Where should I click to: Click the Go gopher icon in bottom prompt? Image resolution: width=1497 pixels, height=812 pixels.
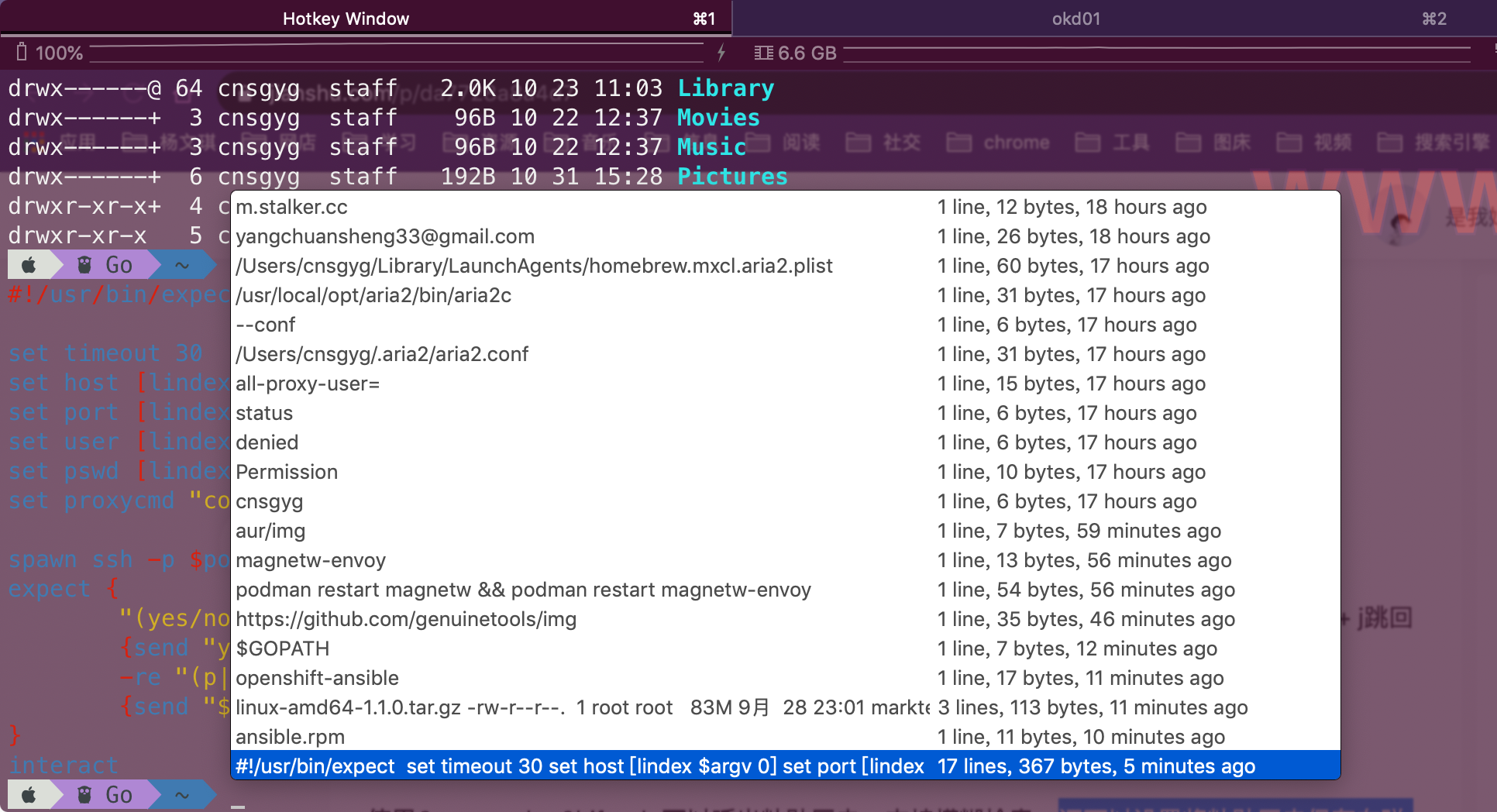click(x=84, y=795)
